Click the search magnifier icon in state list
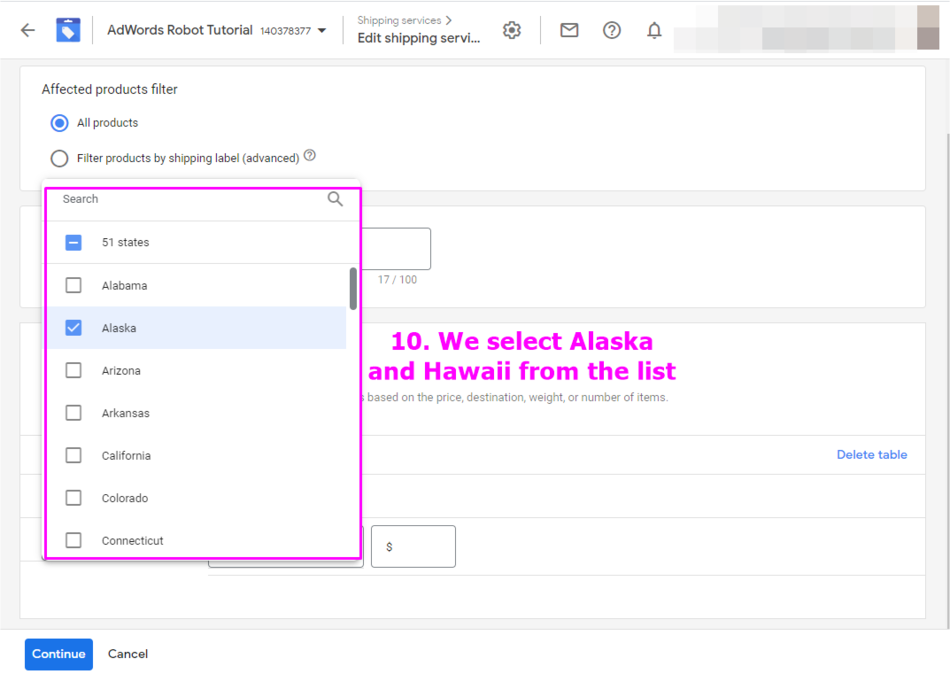Image resolution: width=950 pixels, height=674 pixels. (335, 199)
